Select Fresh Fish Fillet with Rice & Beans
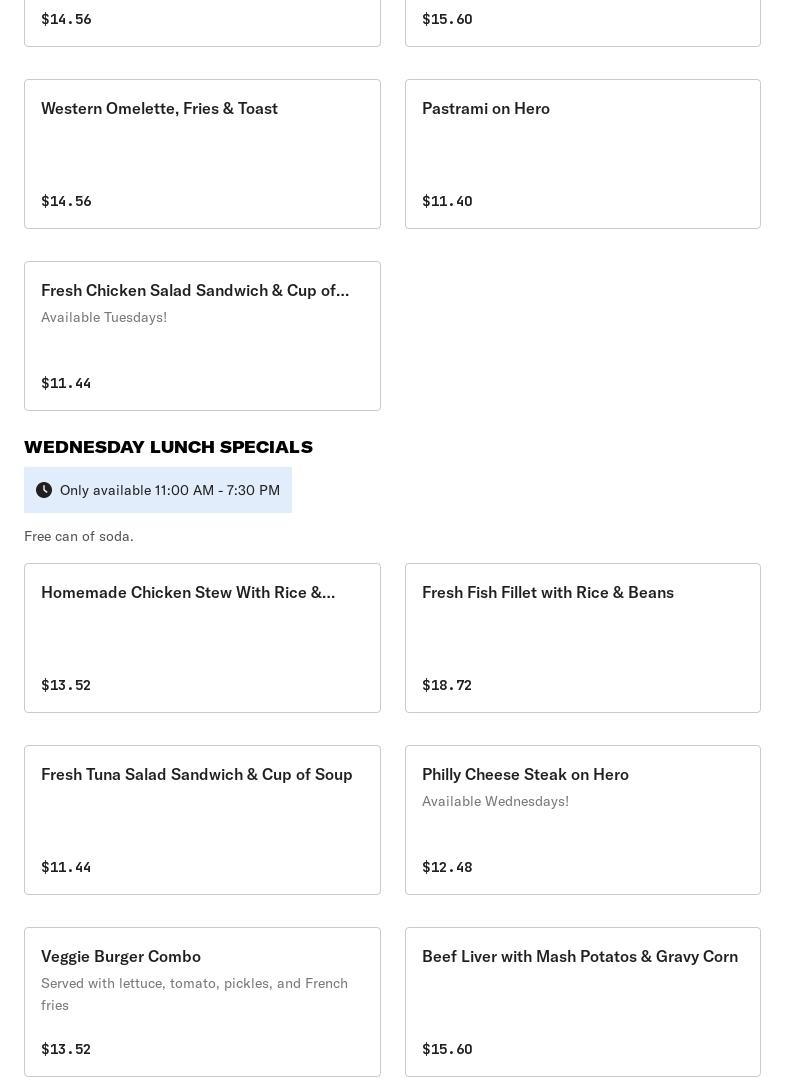This screenshot has width=785, height=1088. coord(583,638)
